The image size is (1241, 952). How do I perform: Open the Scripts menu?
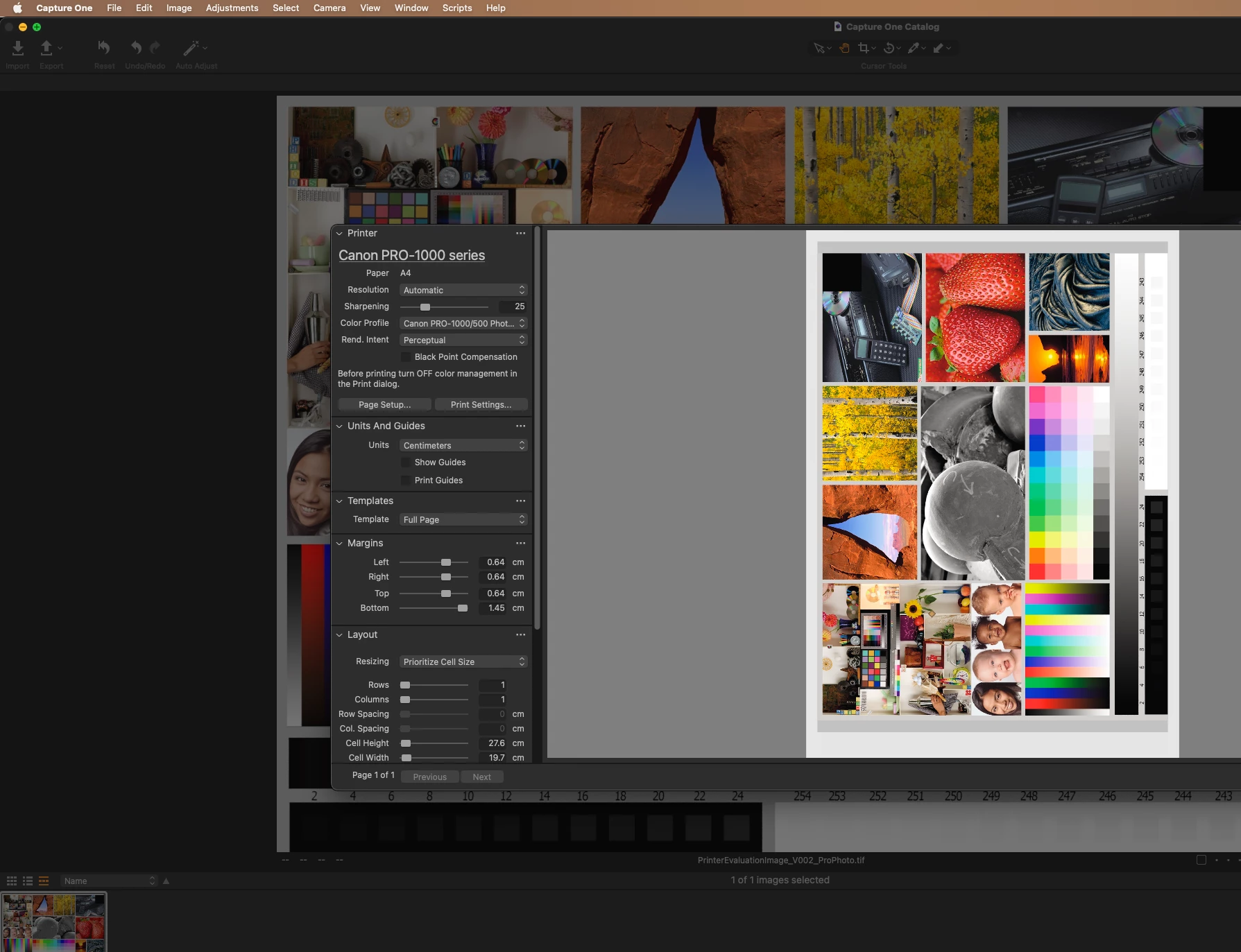(457, 8)
